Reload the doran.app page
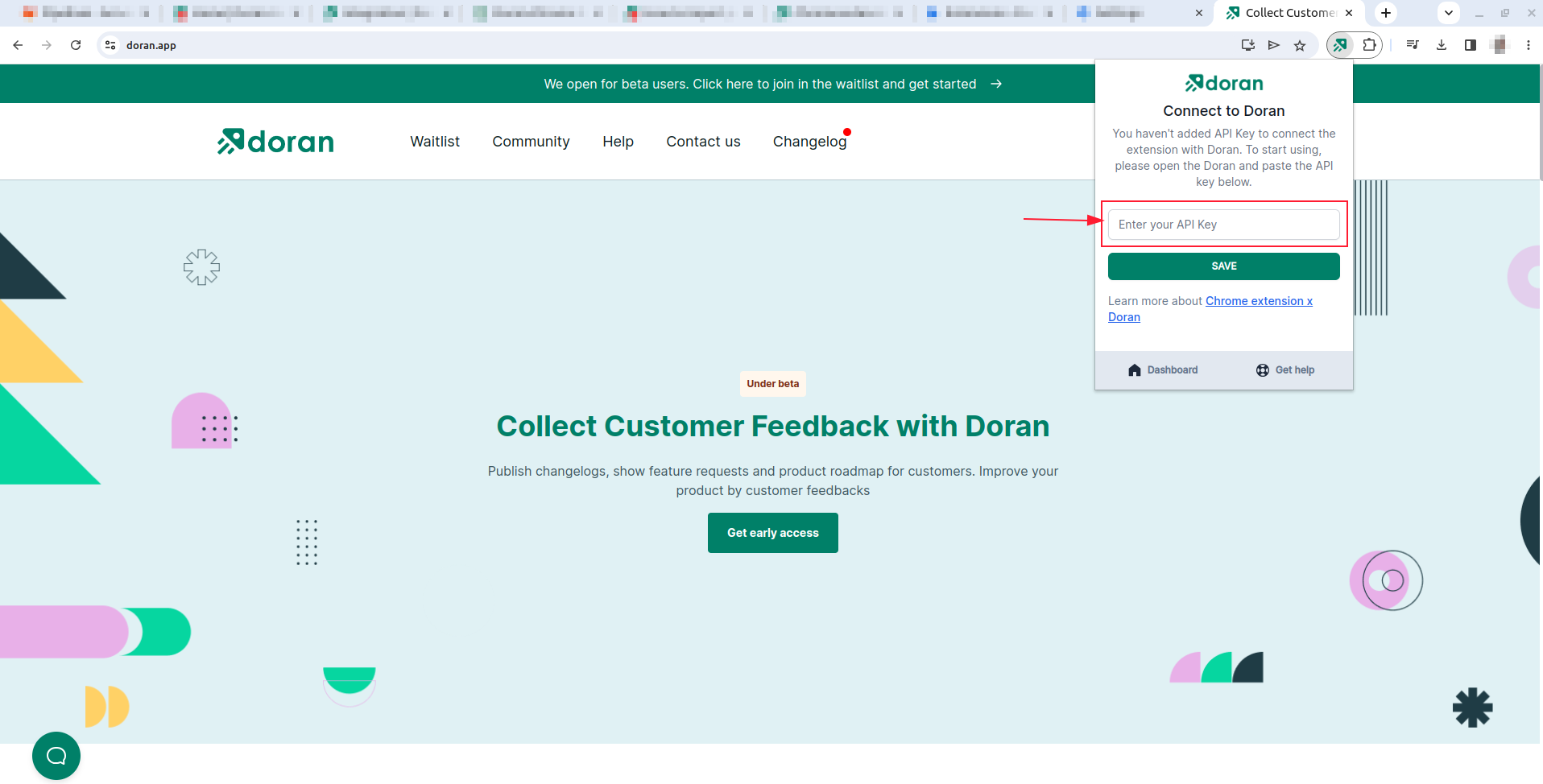The image size is (1543, 784). click(x=76, y=45)
